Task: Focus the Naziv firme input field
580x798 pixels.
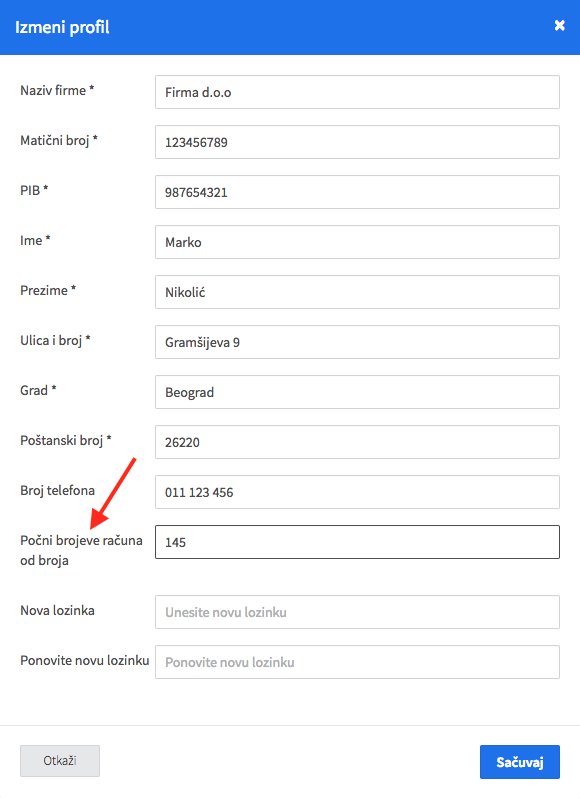Action: tap(357, 92)
